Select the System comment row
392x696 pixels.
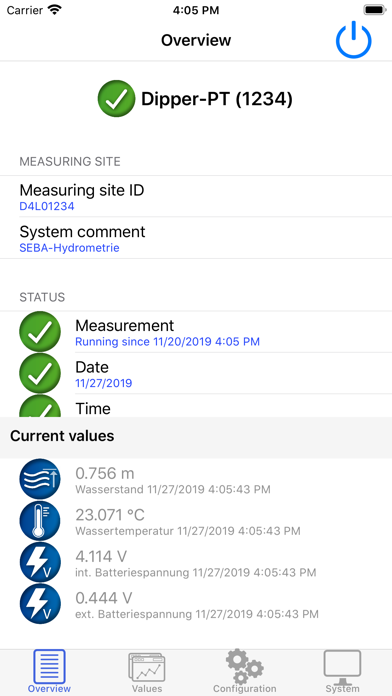pos(196,238)
